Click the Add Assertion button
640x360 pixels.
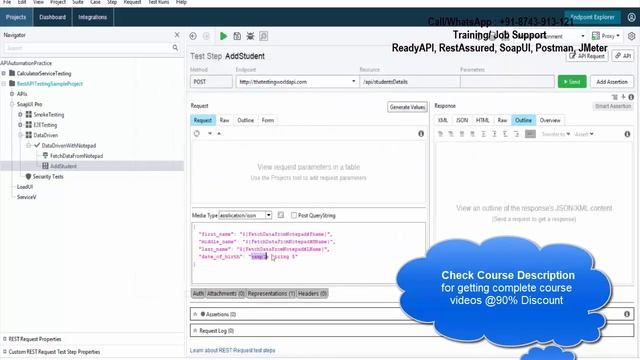(612, 82)
